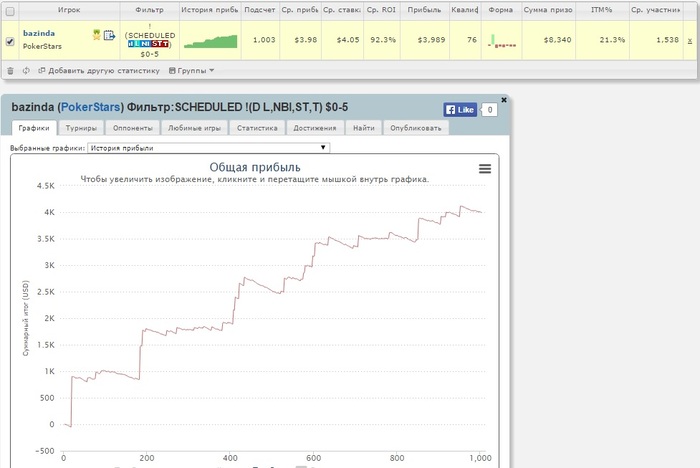Sort by Подсчет column header
Viewport: 700px width, 468px height.
tap(260, 10)
